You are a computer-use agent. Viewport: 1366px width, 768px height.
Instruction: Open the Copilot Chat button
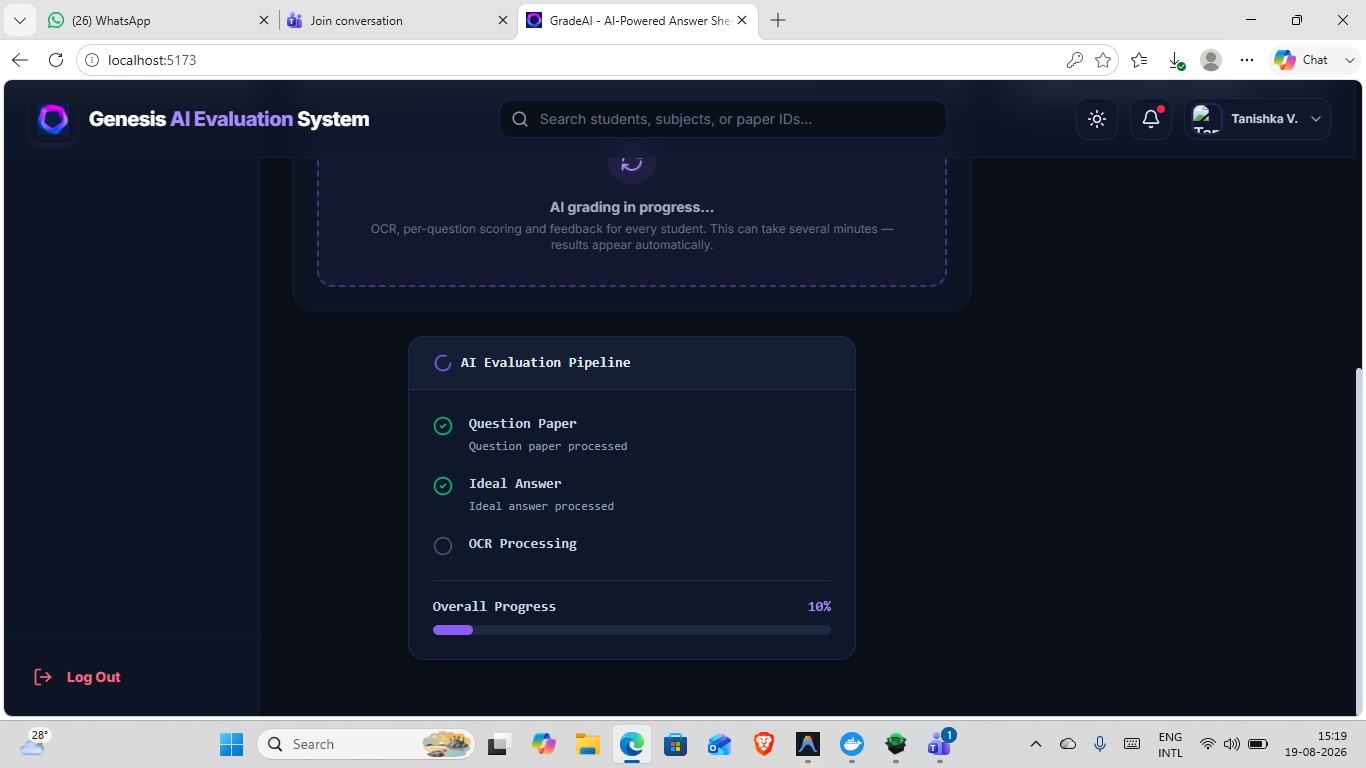click(1302, 60)
